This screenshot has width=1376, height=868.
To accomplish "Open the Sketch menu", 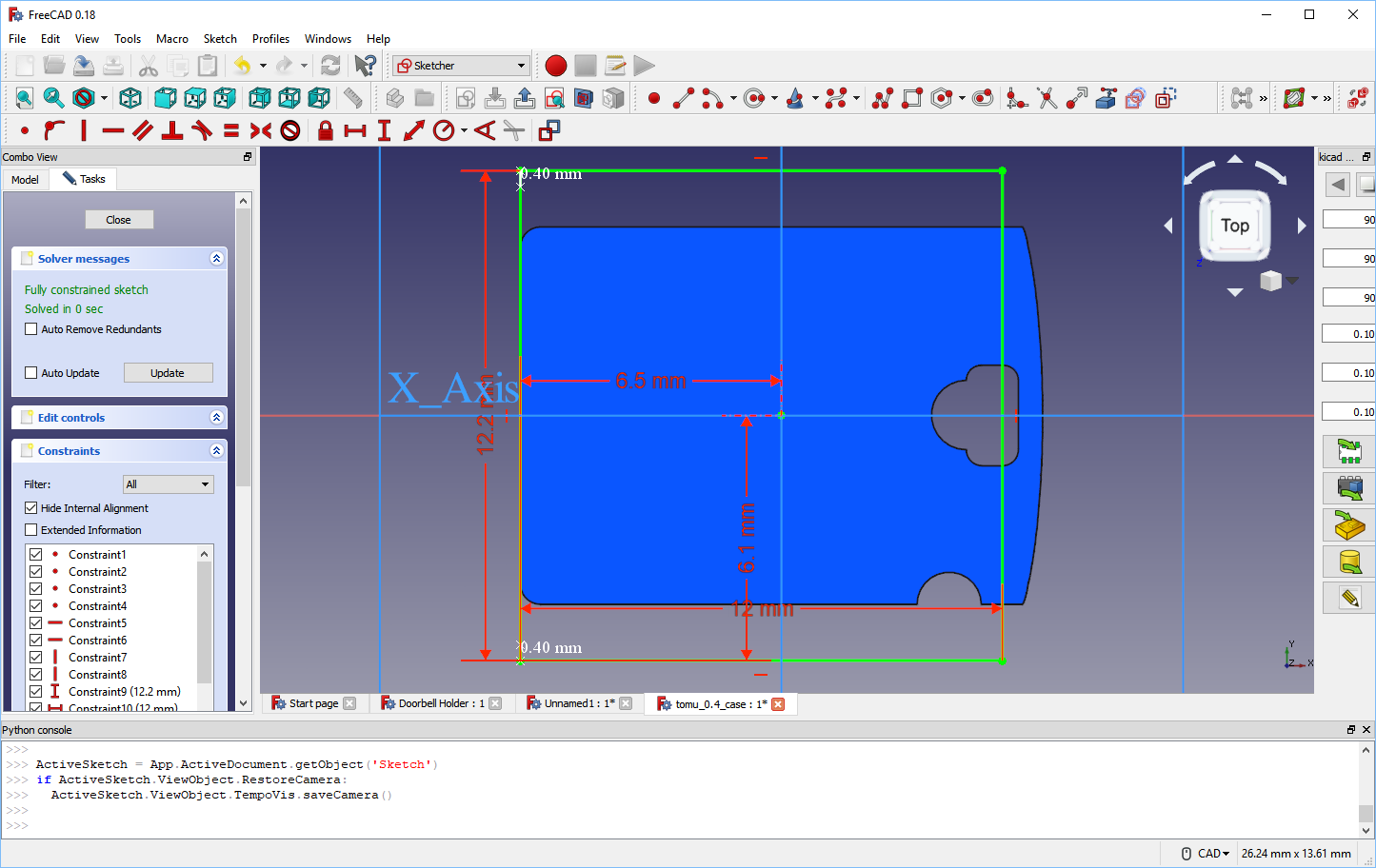I will (220, 39).
